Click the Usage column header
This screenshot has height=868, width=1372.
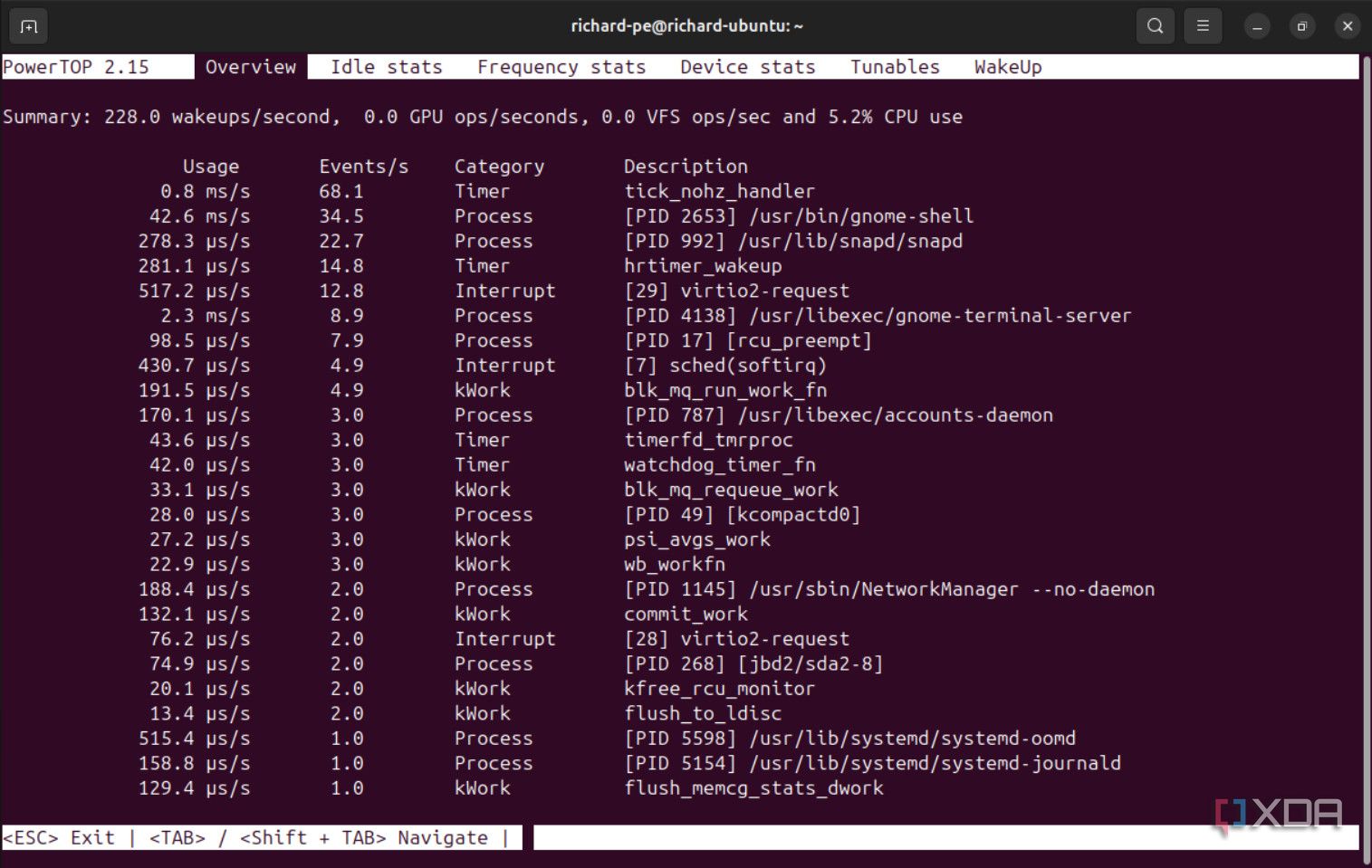click(211, 167)
